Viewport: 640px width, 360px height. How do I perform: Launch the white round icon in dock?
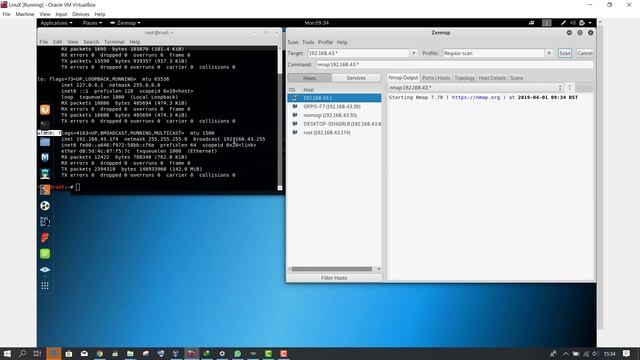[45, 206]
